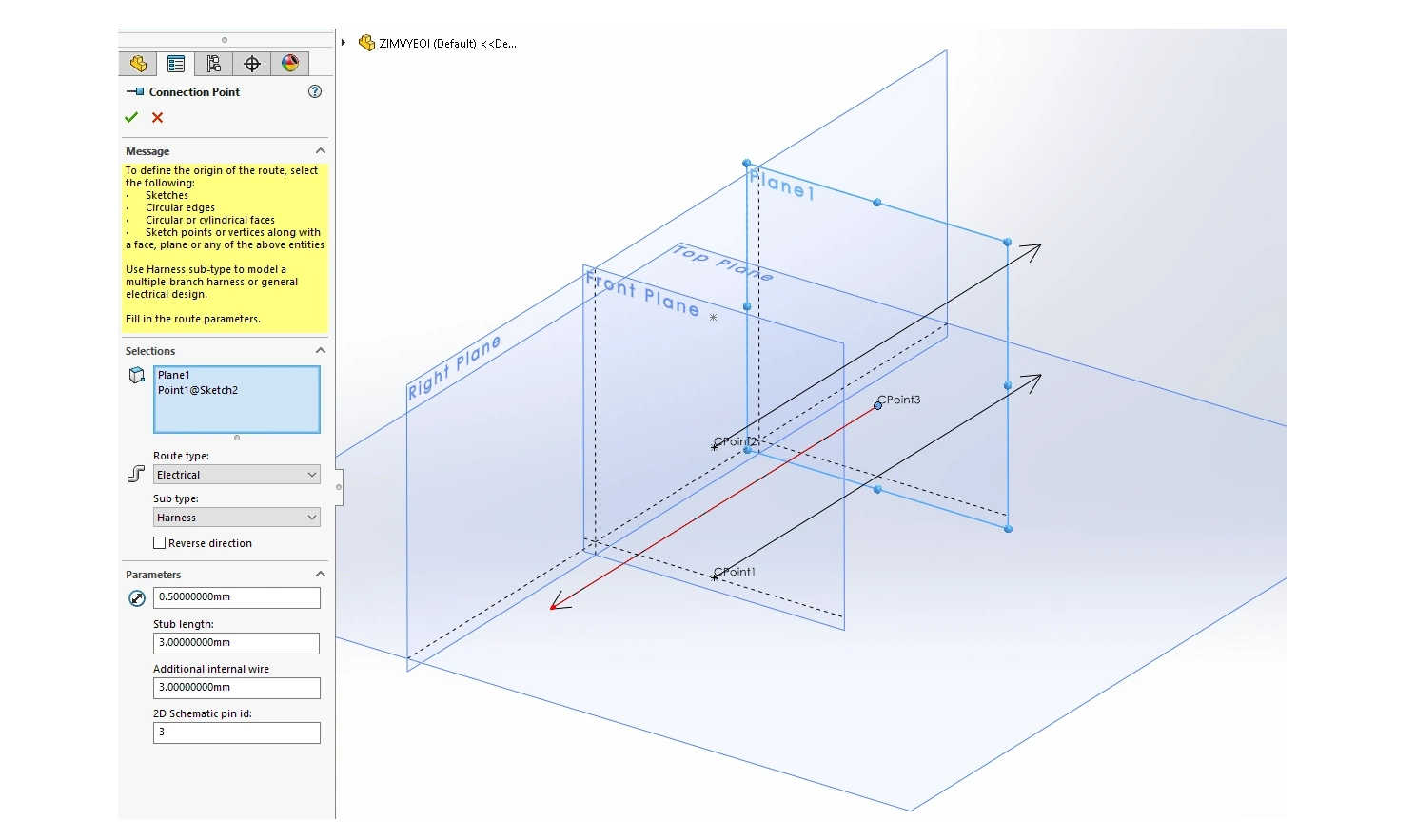Expand the ZIMVYEOI flyout design tree
The width and height of the screenshot is (1416, 840).
coord(344,43)
